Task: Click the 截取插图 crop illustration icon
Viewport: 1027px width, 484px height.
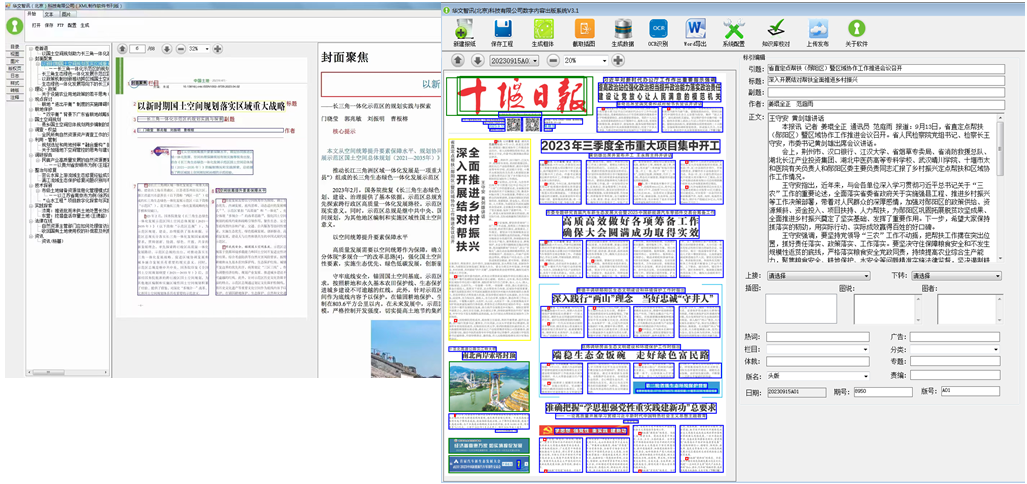Action: (583, 32)
